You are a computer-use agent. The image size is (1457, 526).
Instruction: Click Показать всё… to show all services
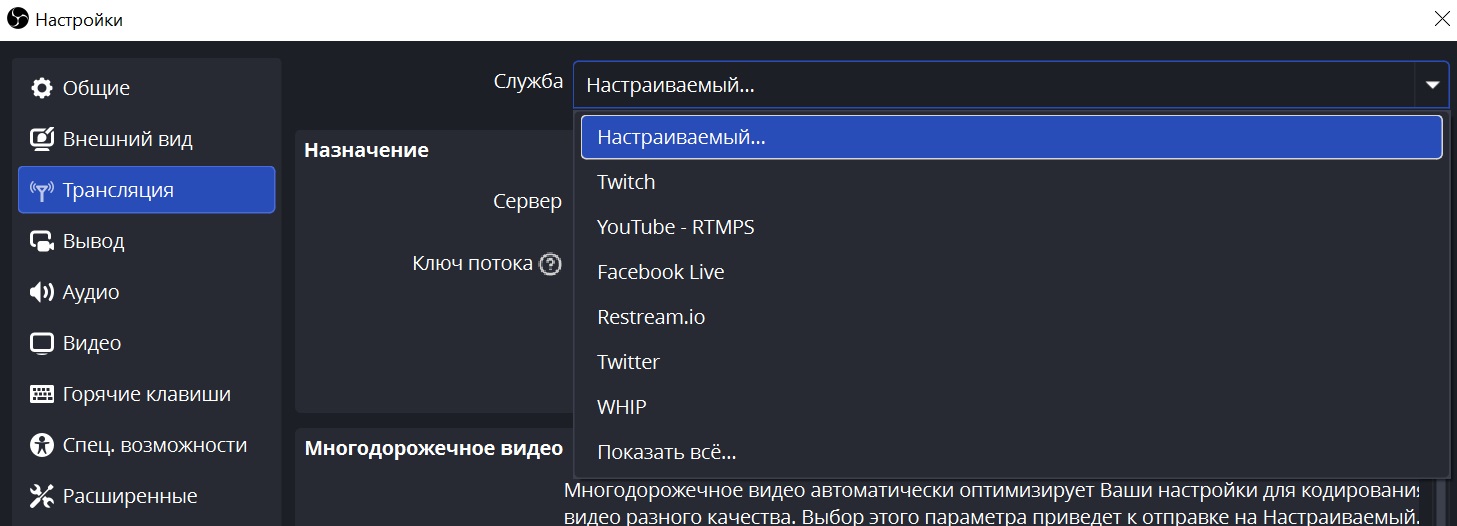click(666, 452)
